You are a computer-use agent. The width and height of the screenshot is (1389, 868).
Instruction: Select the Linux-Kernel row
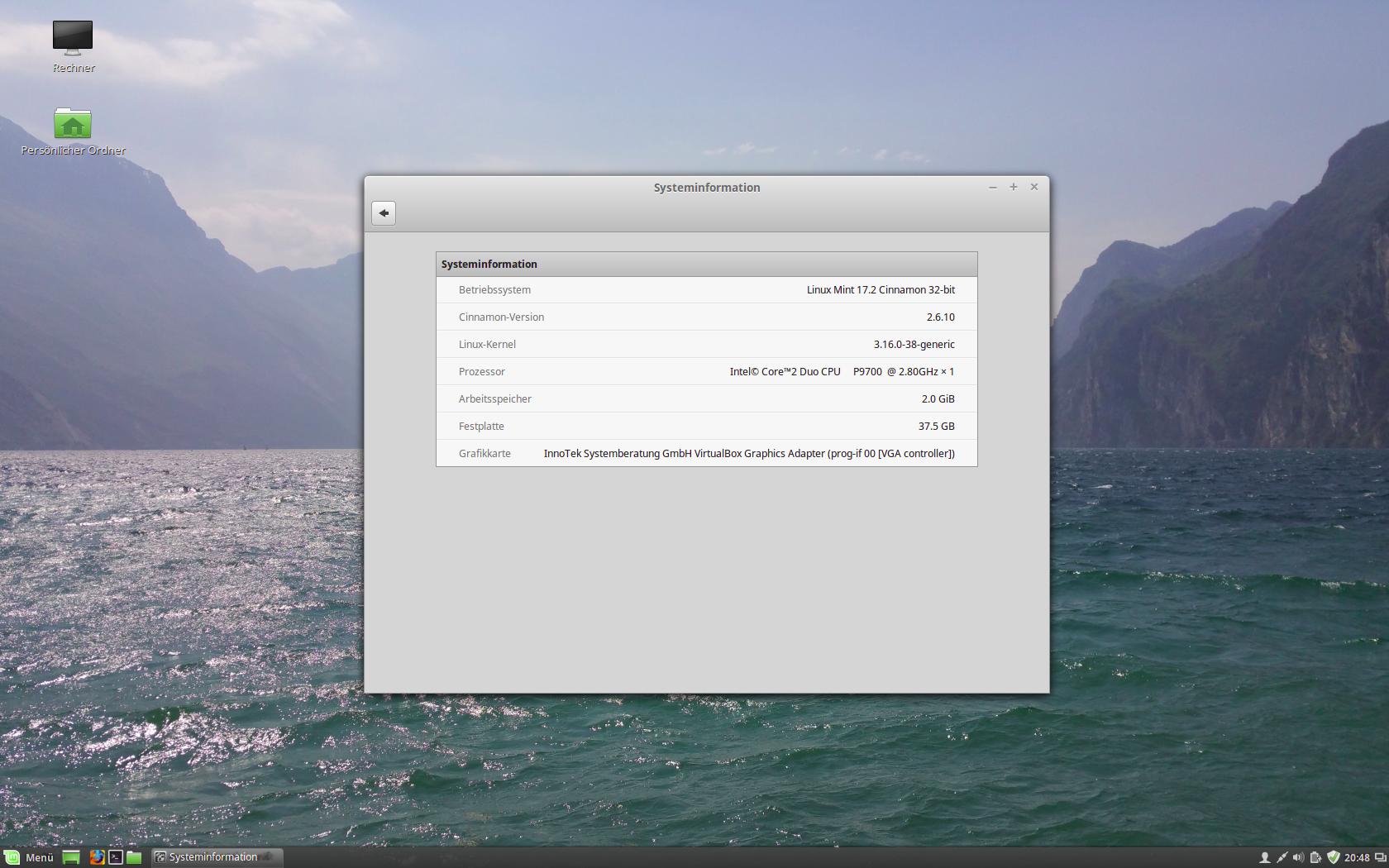(706, 344)
